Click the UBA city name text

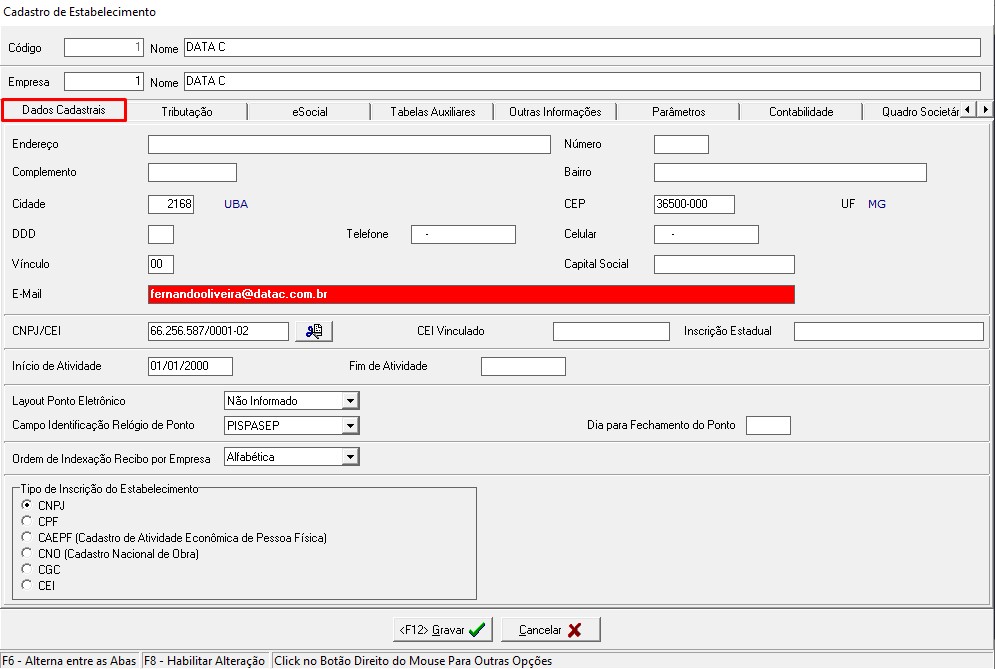[236, 204]
